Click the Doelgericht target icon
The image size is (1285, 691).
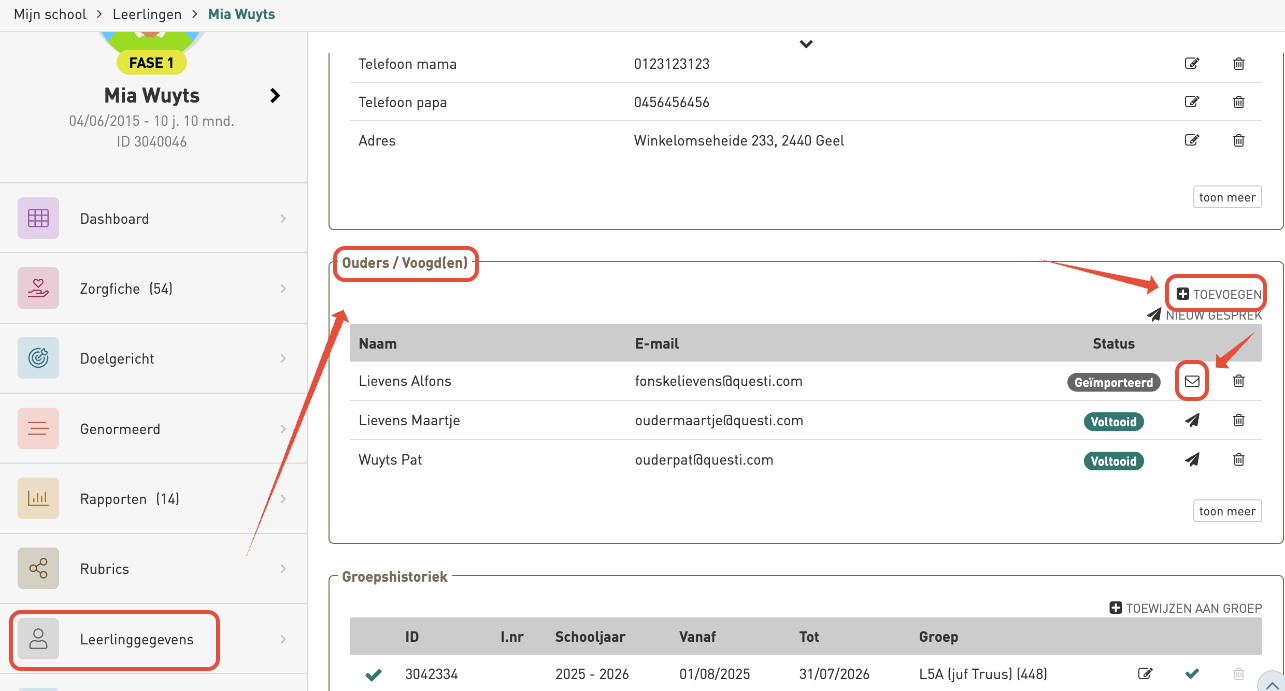[x=38, y=358]
